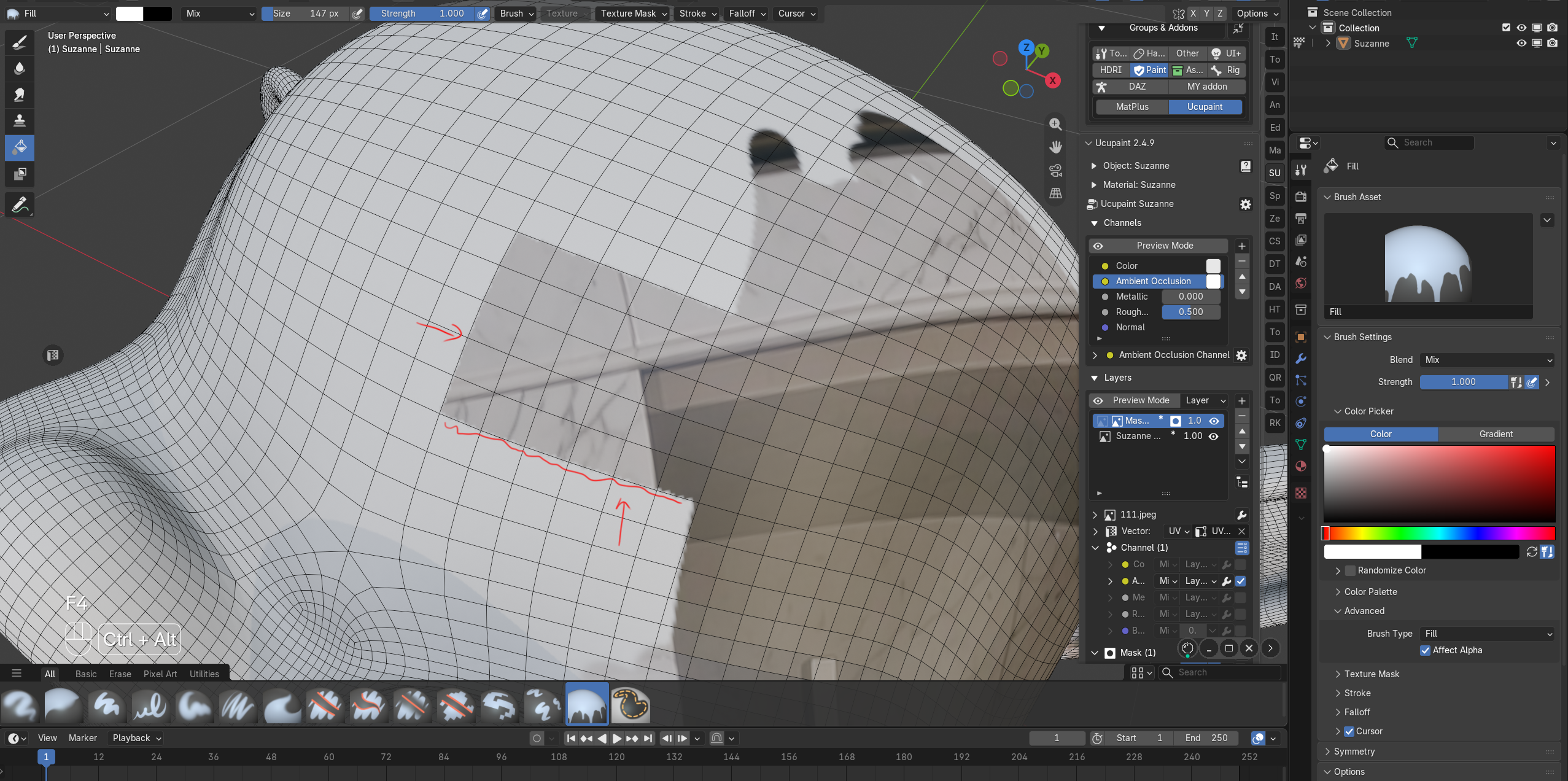The height and width of the screenshot is (781, 1568).
Task: Click the viewport zoom magnifier icon
Action: pos(1055,124)
